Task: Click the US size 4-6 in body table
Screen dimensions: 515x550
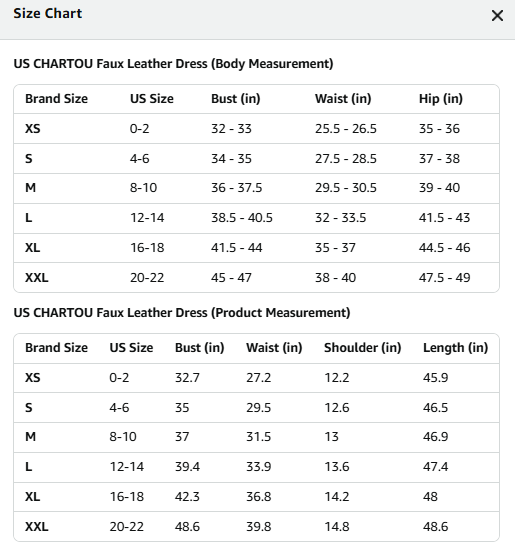Action: [x=139, y=159]
